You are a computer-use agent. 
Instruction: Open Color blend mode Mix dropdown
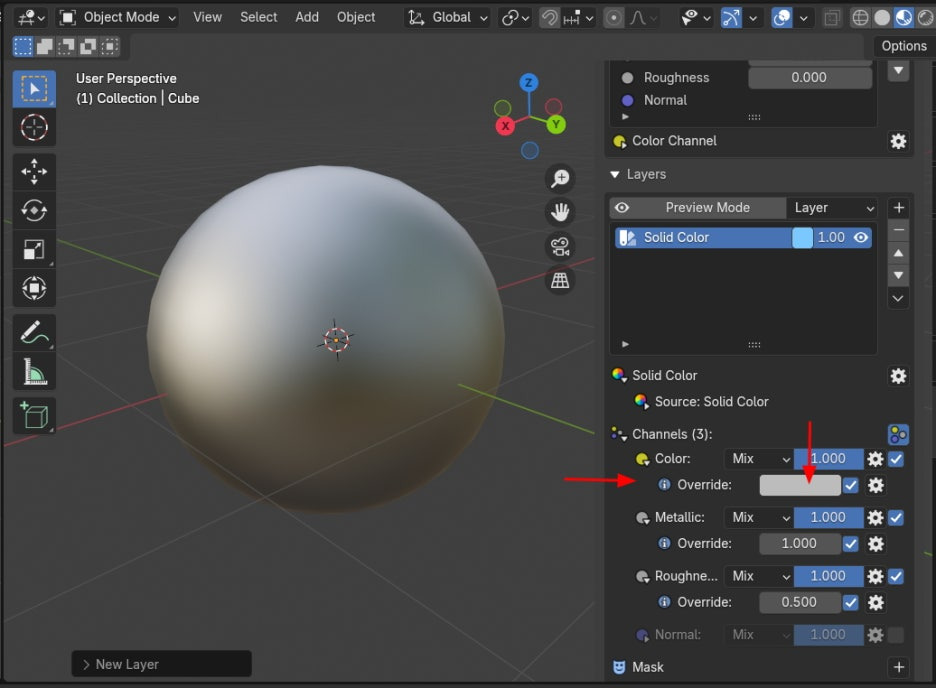pyautogui.click(x=759, y=459)
